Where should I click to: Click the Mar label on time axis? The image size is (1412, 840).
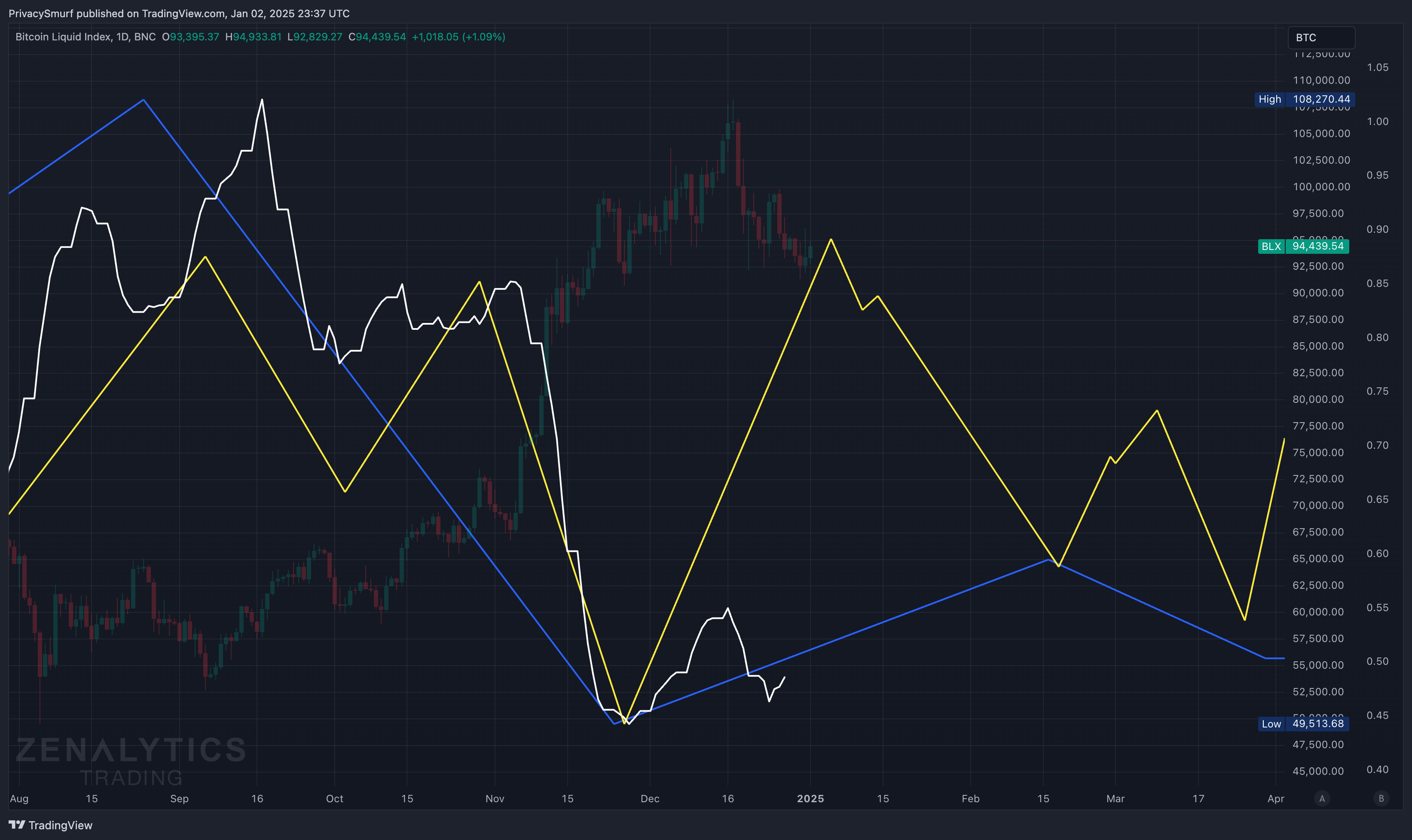(x=1115, y=799)
